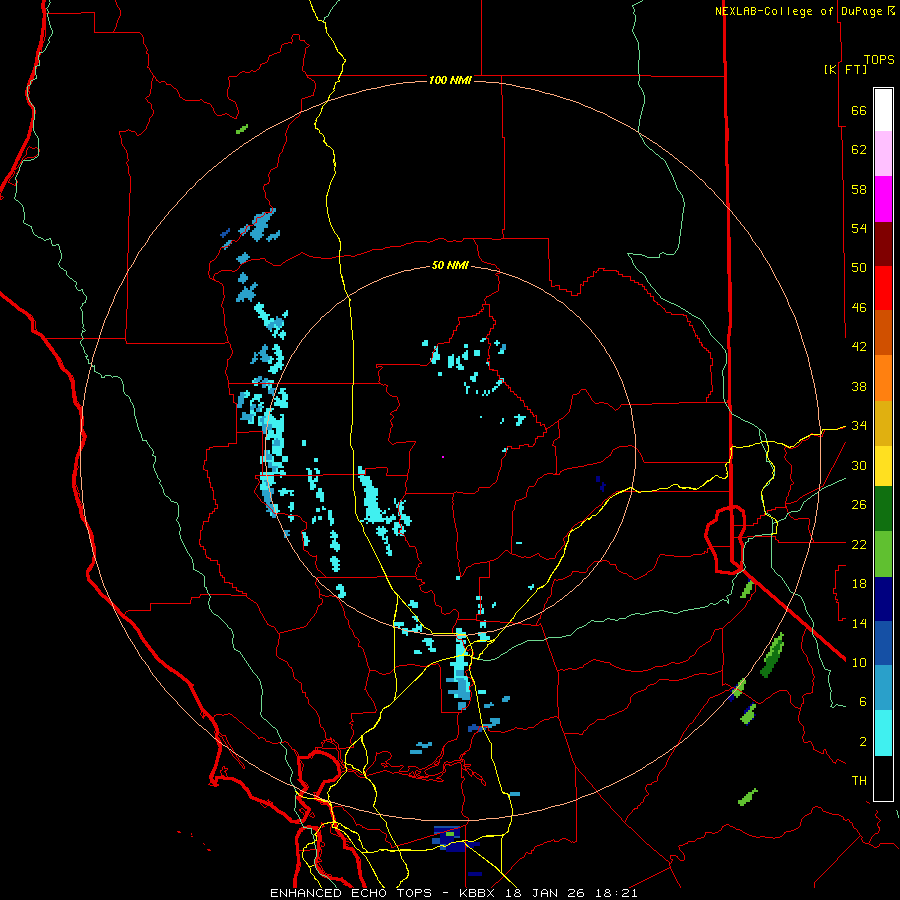
Task: Click the 62 value on the scale
Action: [x=859, y=150]
